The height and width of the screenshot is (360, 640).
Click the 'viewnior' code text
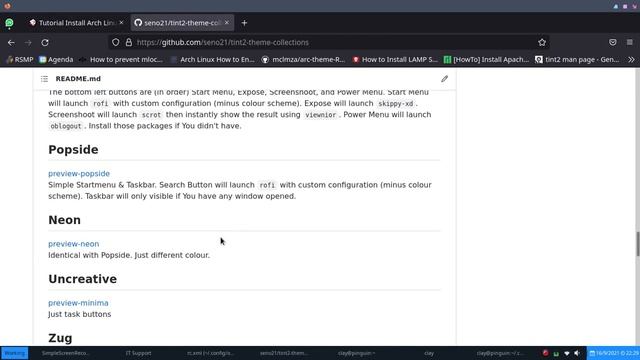point(320,115)
